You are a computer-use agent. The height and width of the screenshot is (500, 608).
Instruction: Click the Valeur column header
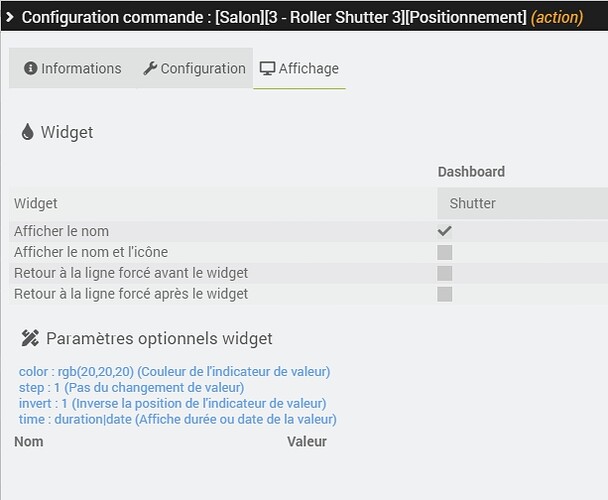point(307,441)
